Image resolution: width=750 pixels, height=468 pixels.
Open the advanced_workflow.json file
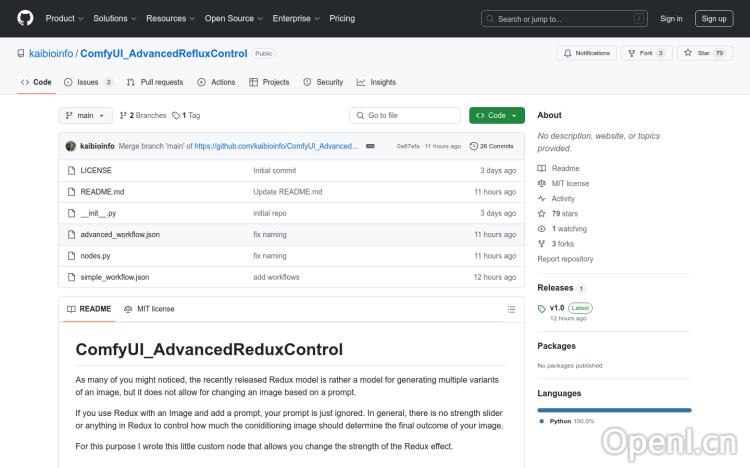pyautogui.click(x=119, y=234)
